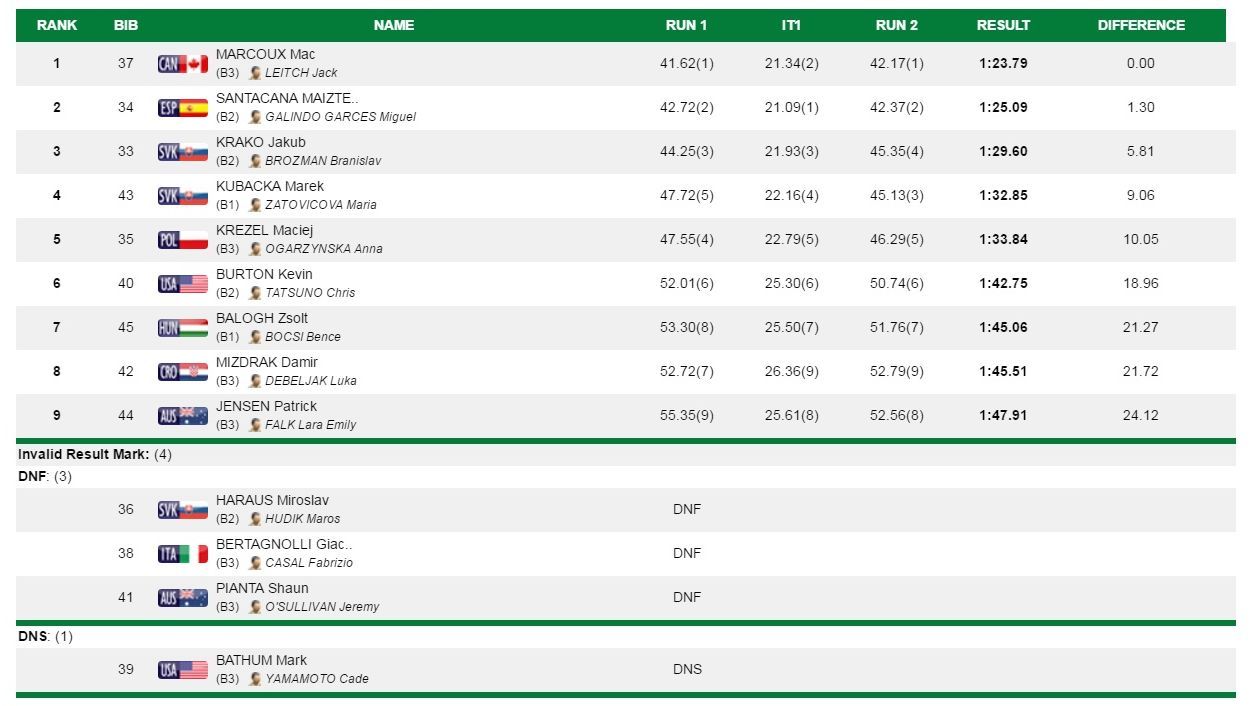Sort by the RANK column header

(57, 25)
